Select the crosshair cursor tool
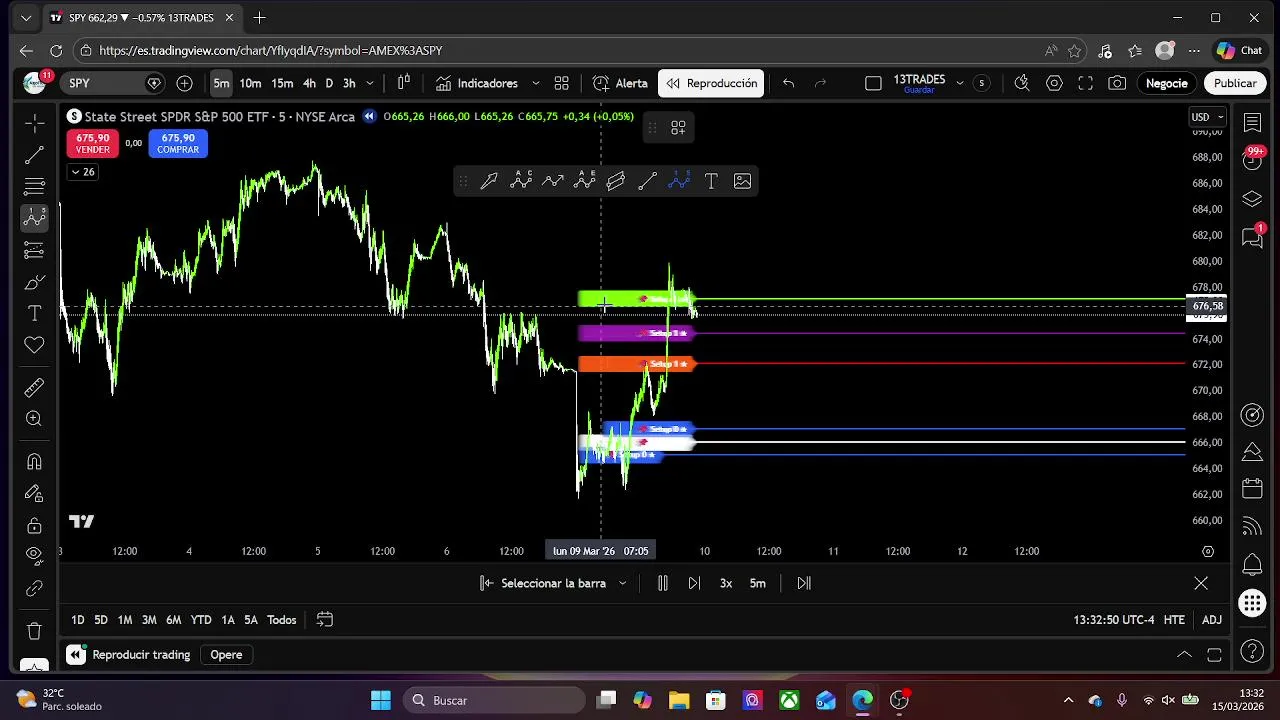This screenshot has width=1280, height=720. tap(34, 123)
